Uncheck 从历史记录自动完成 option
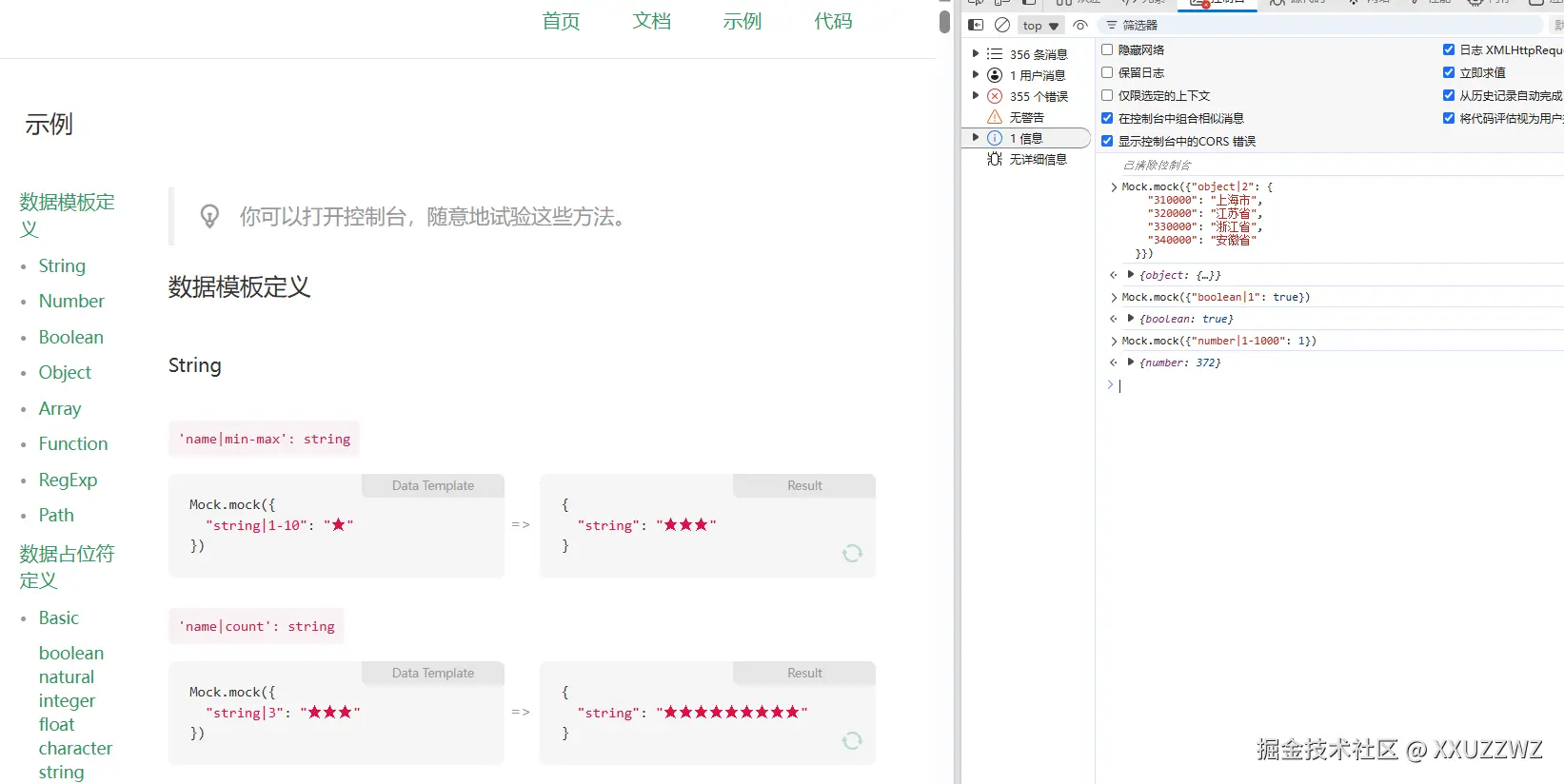This screenshot has height=784, width=1564. coord(1449,95)
